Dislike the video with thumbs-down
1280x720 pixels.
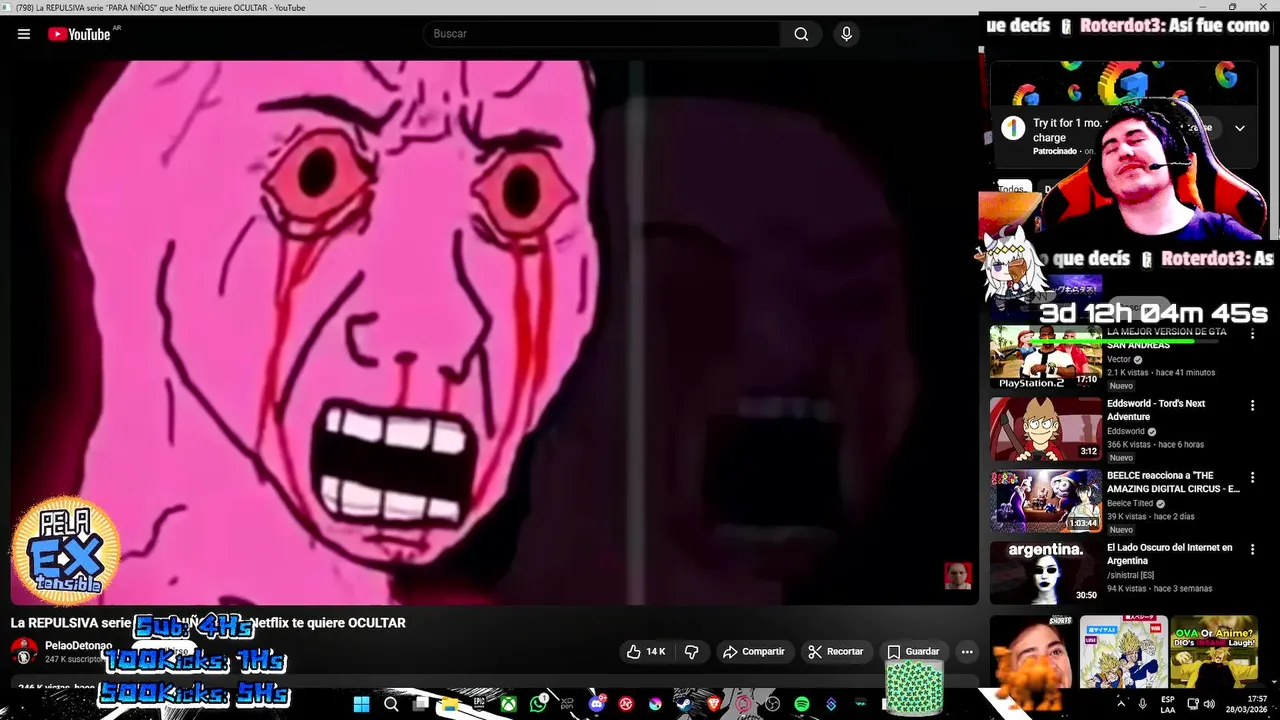point(691,652)
